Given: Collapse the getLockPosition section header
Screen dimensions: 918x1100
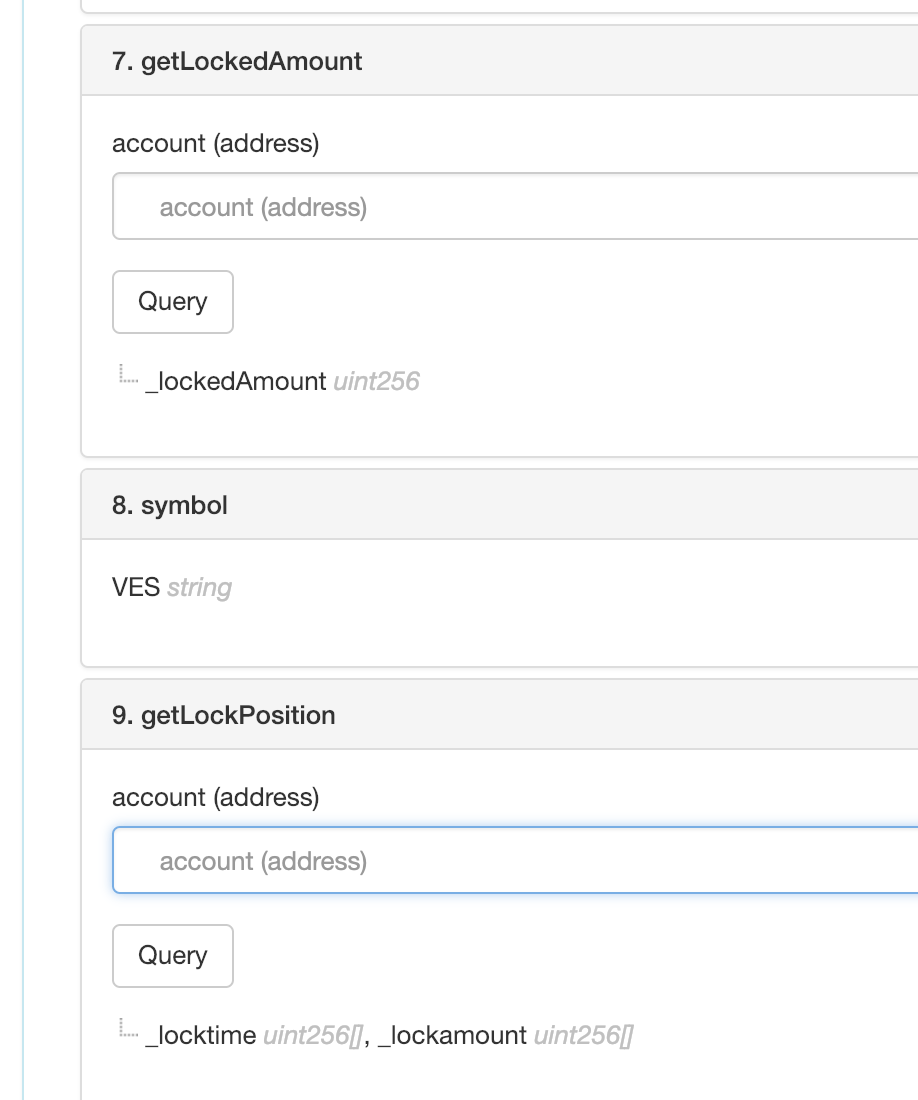Looking at the screenshot, I should [x=224, y=715].
